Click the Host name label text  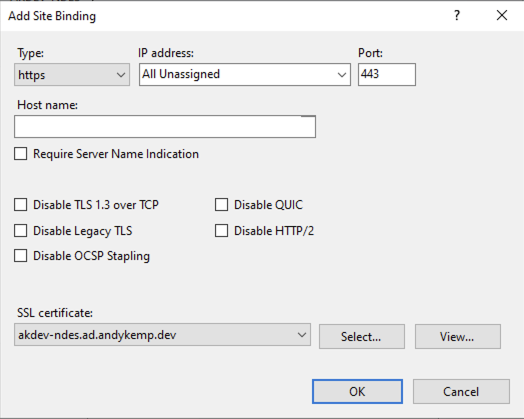(x=47, y=105)
